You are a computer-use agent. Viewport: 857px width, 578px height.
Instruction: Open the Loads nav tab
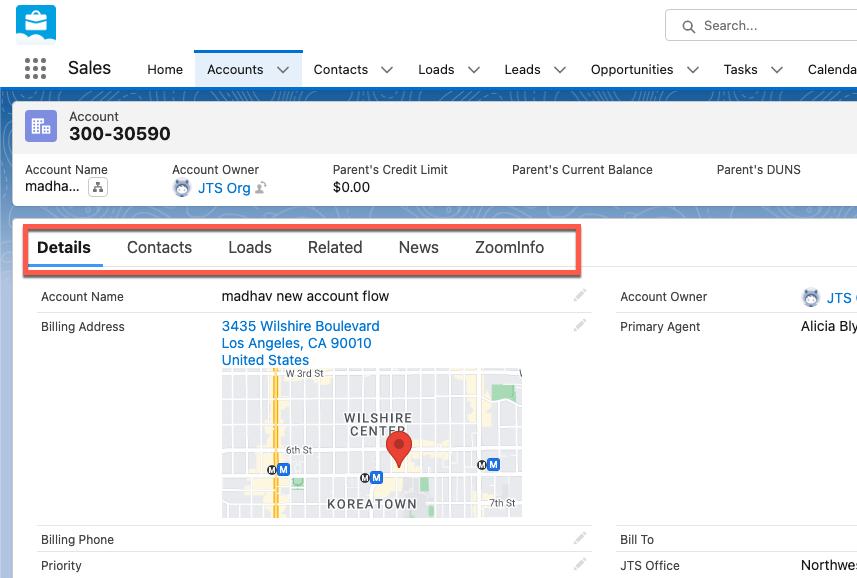pos(436,69)
